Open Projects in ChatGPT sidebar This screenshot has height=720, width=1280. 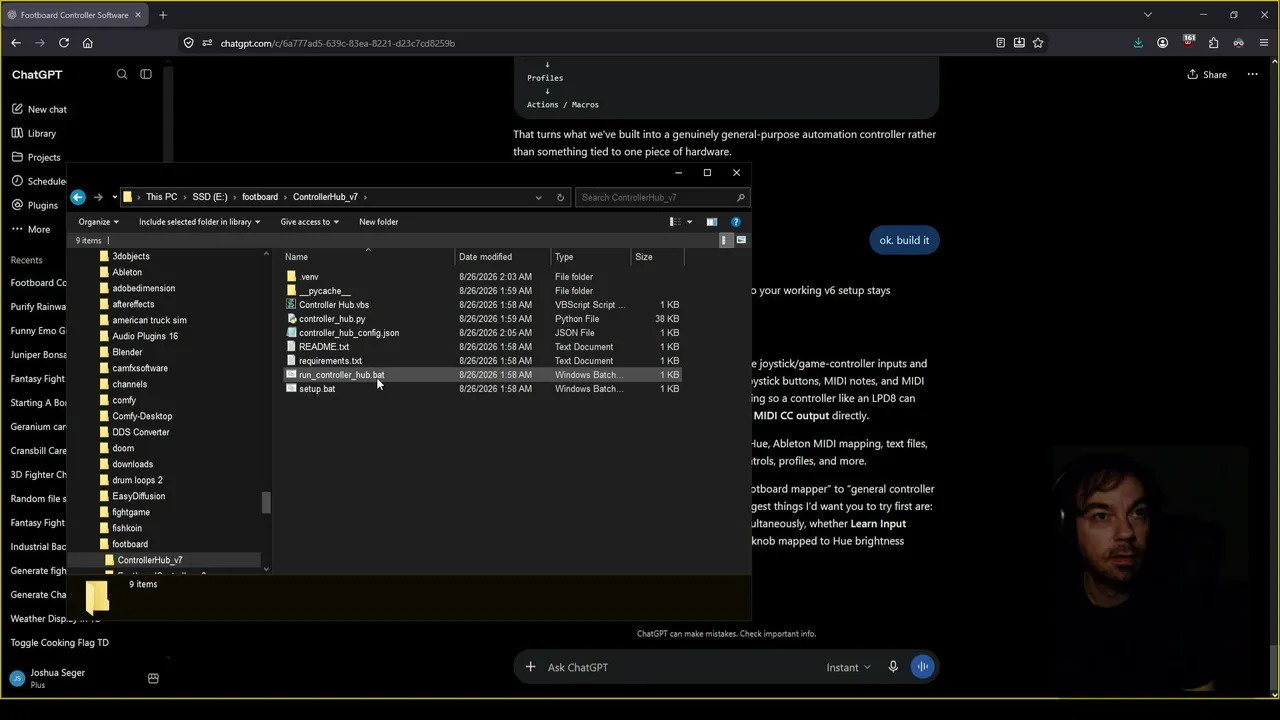coord(36,157)
